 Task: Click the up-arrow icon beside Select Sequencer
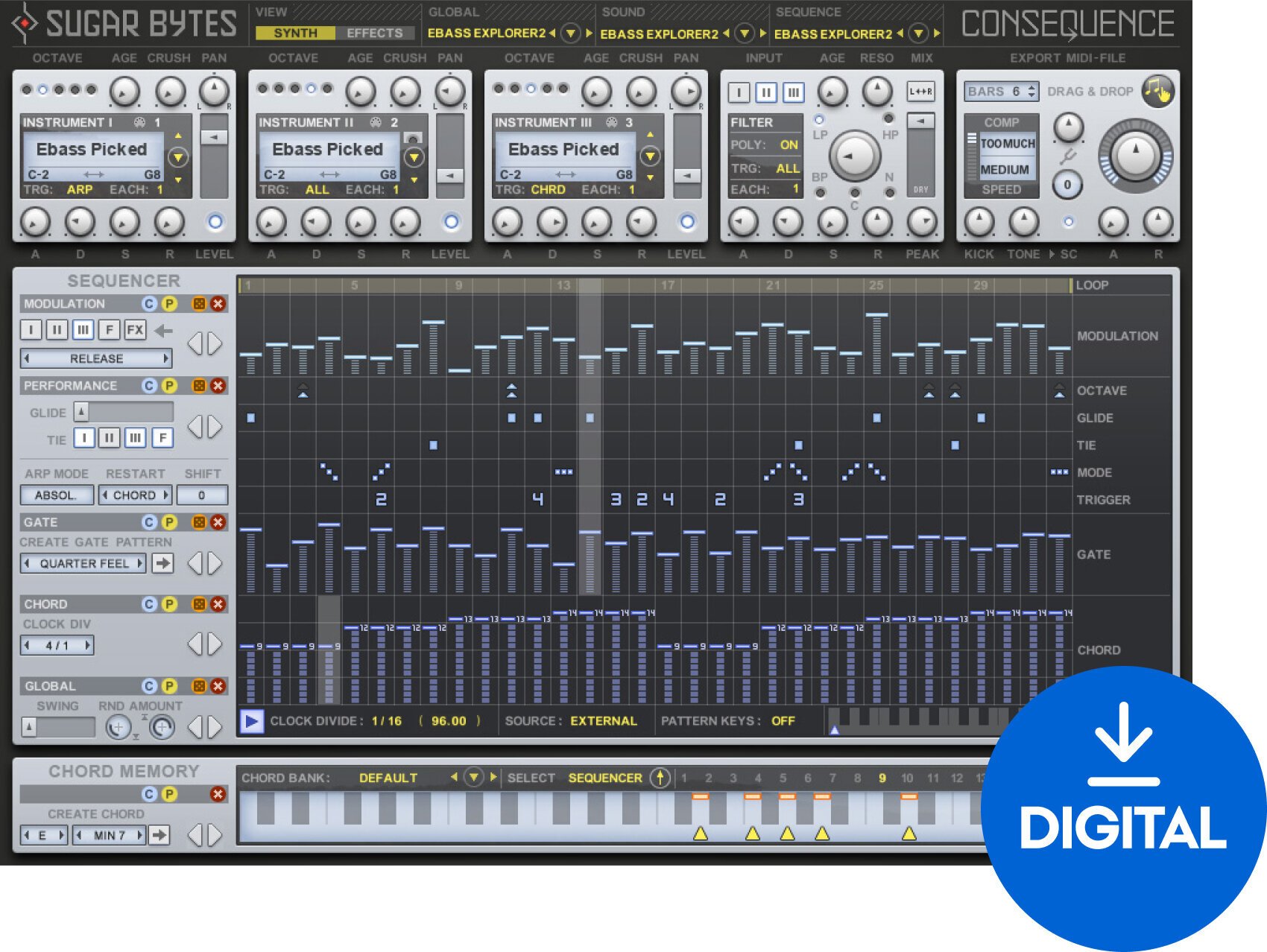(x=660, y=778)
